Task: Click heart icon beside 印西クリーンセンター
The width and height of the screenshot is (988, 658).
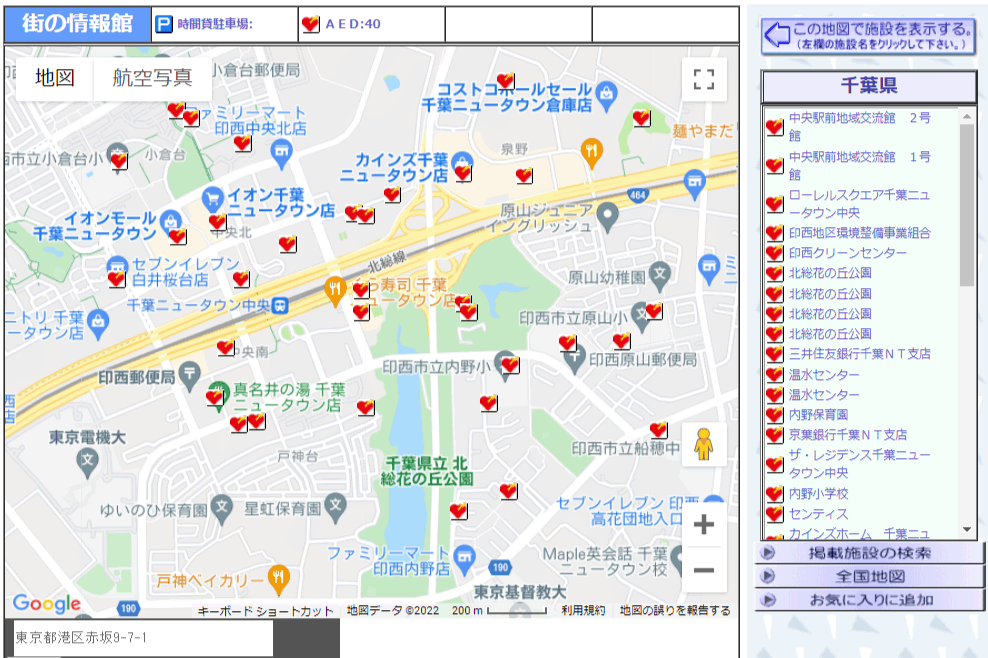Action: tap(774, 253)
